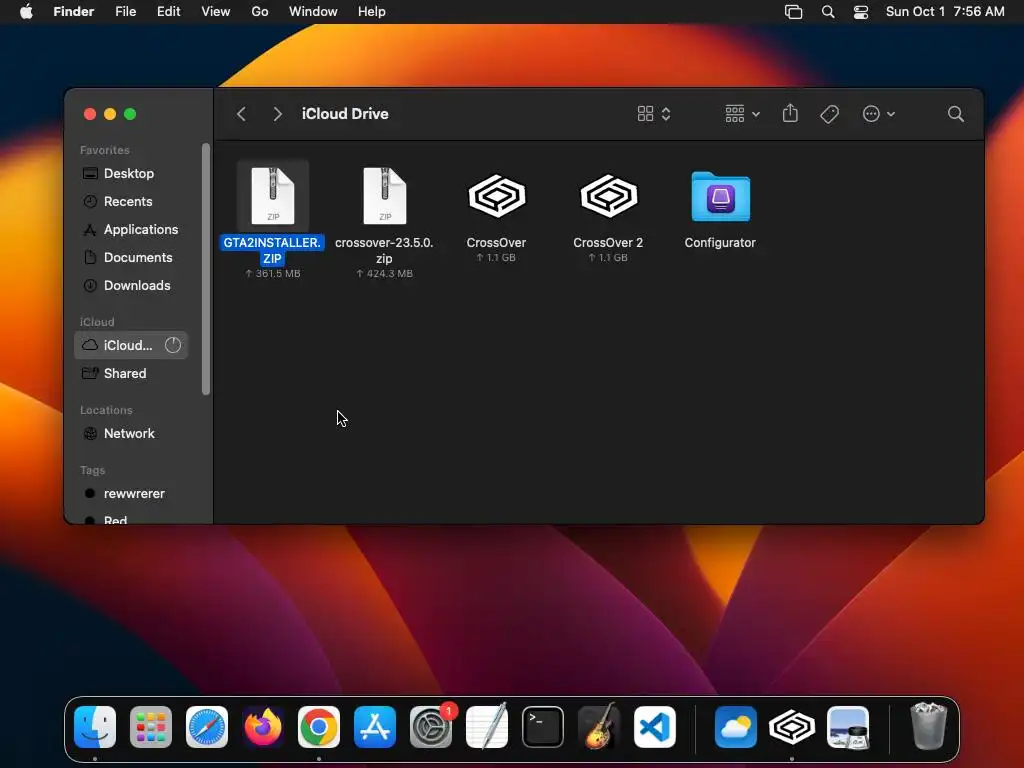Open the Trash in the Dock
1024x768 pixels.
tap(929, 726)
